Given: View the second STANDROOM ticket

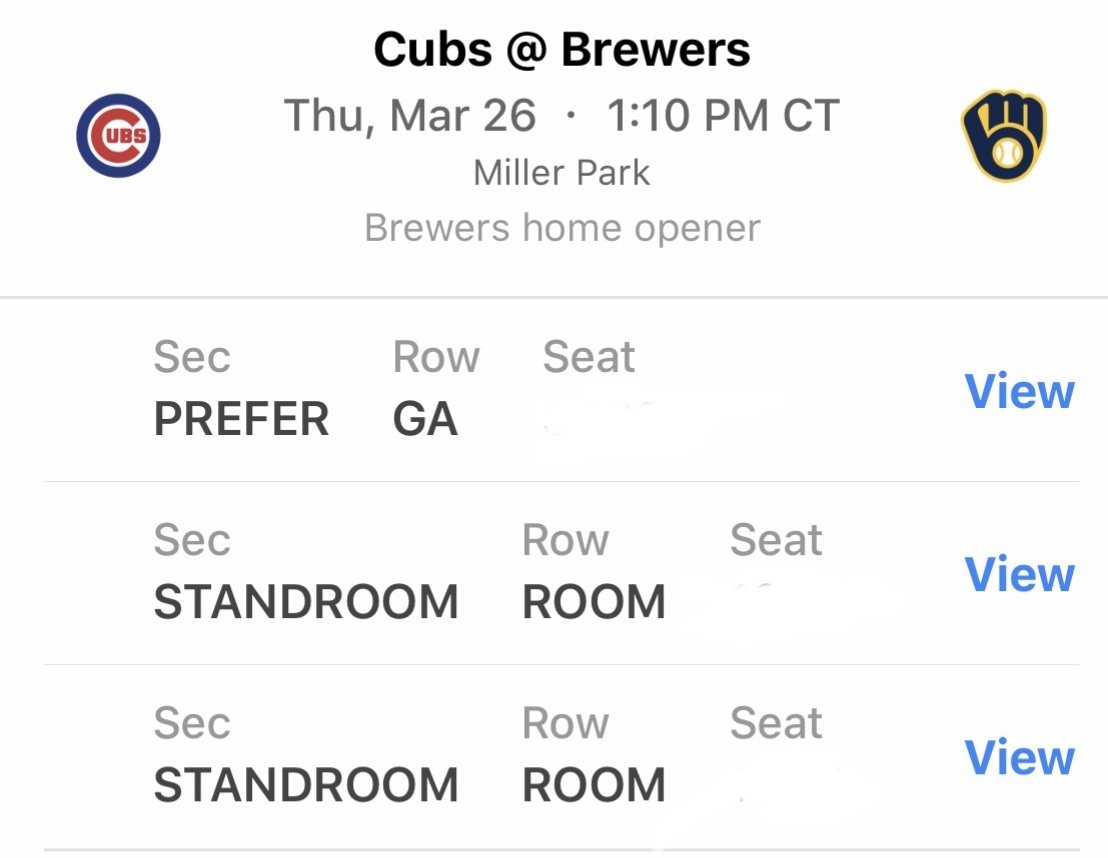Looking at the screenshot, I should (x=1019, y=757).
